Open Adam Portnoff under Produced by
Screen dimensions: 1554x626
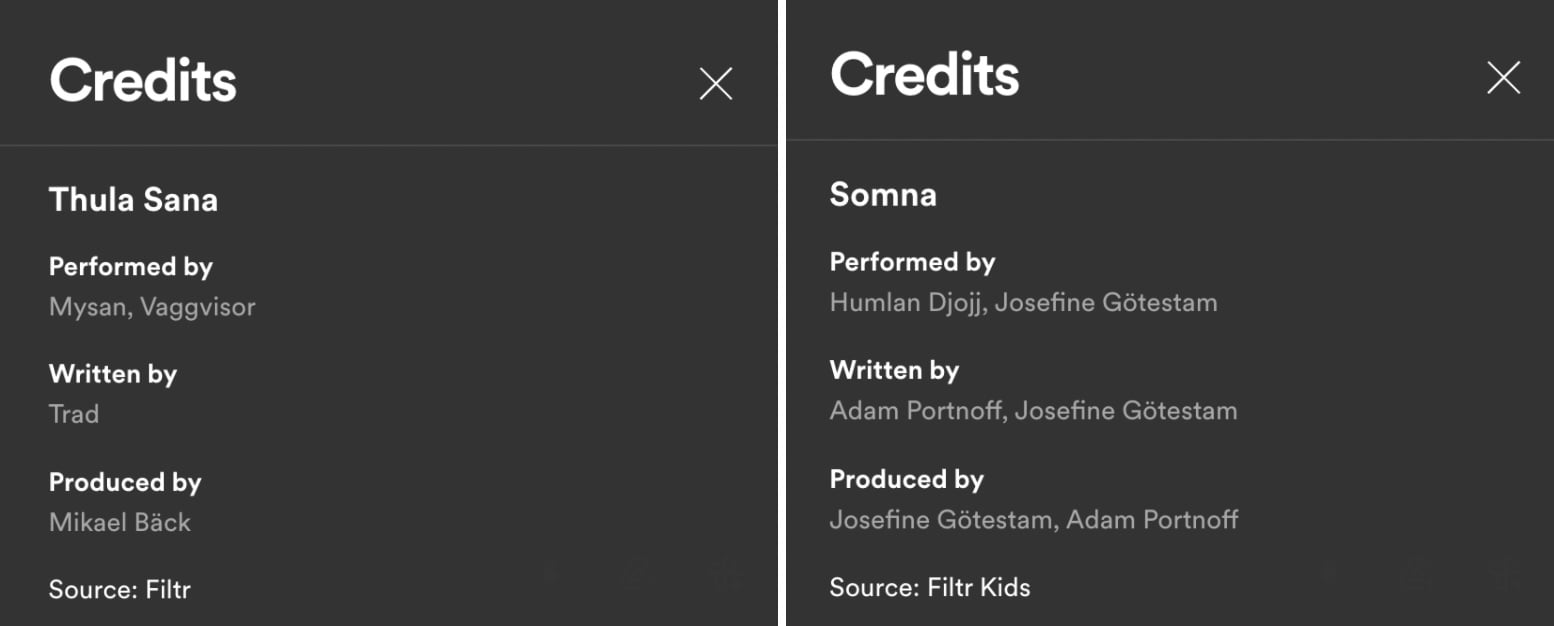click(1152, 520)
